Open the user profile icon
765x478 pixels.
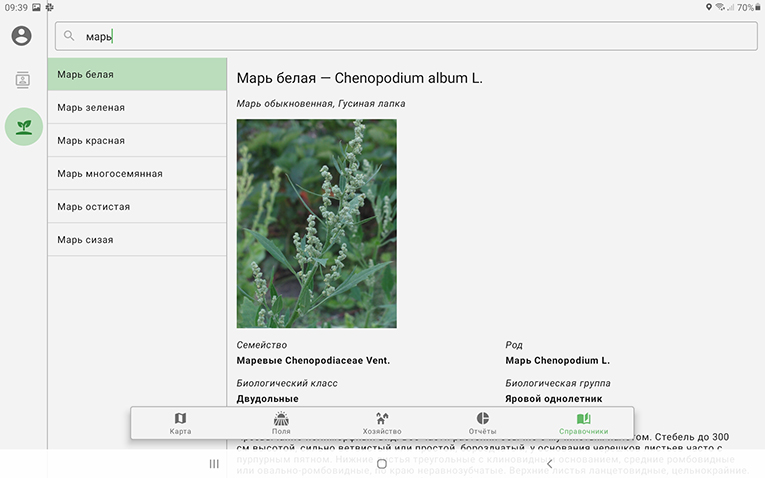(21, 36)
